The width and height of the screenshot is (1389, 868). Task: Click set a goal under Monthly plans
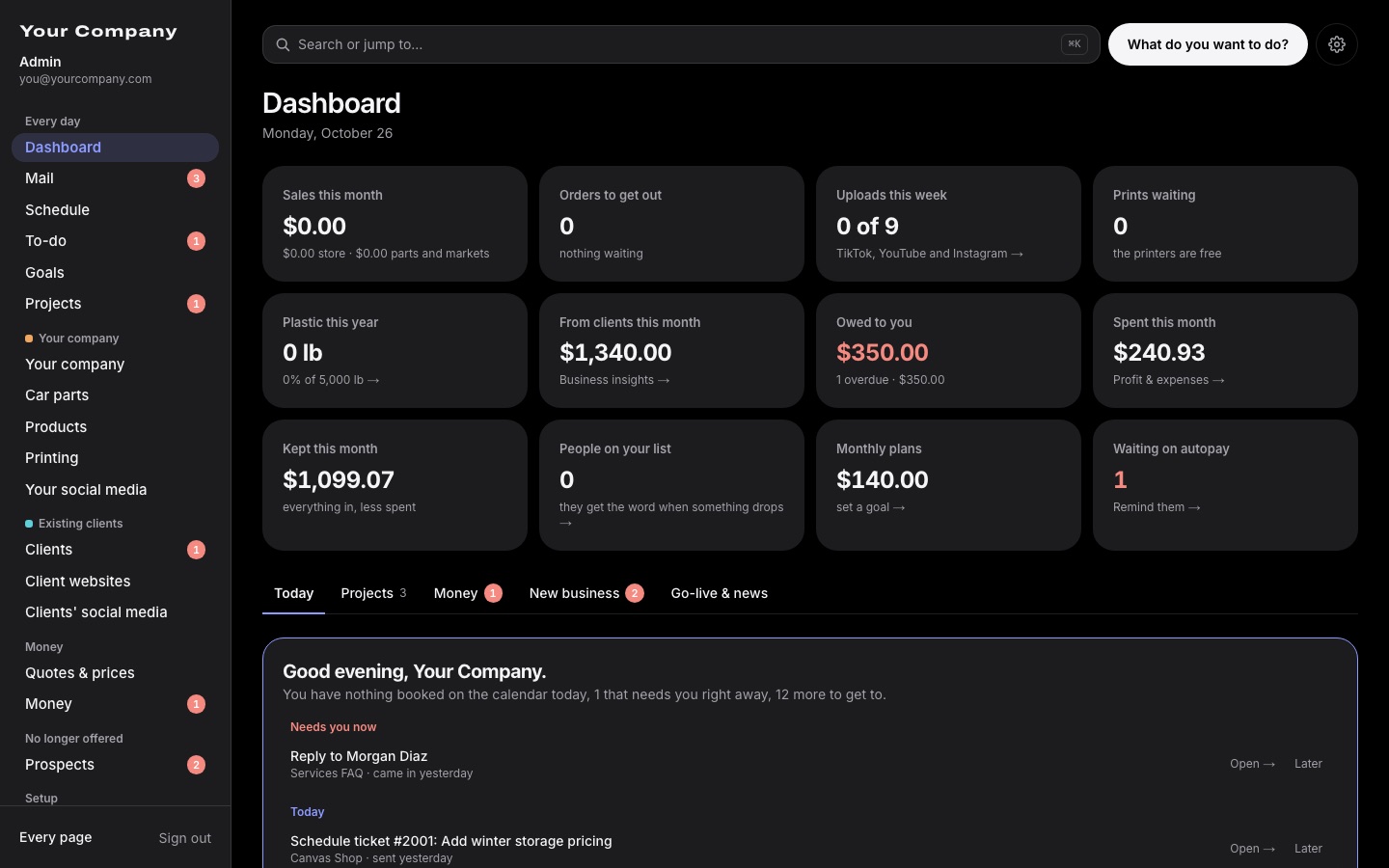coord(871,507)
